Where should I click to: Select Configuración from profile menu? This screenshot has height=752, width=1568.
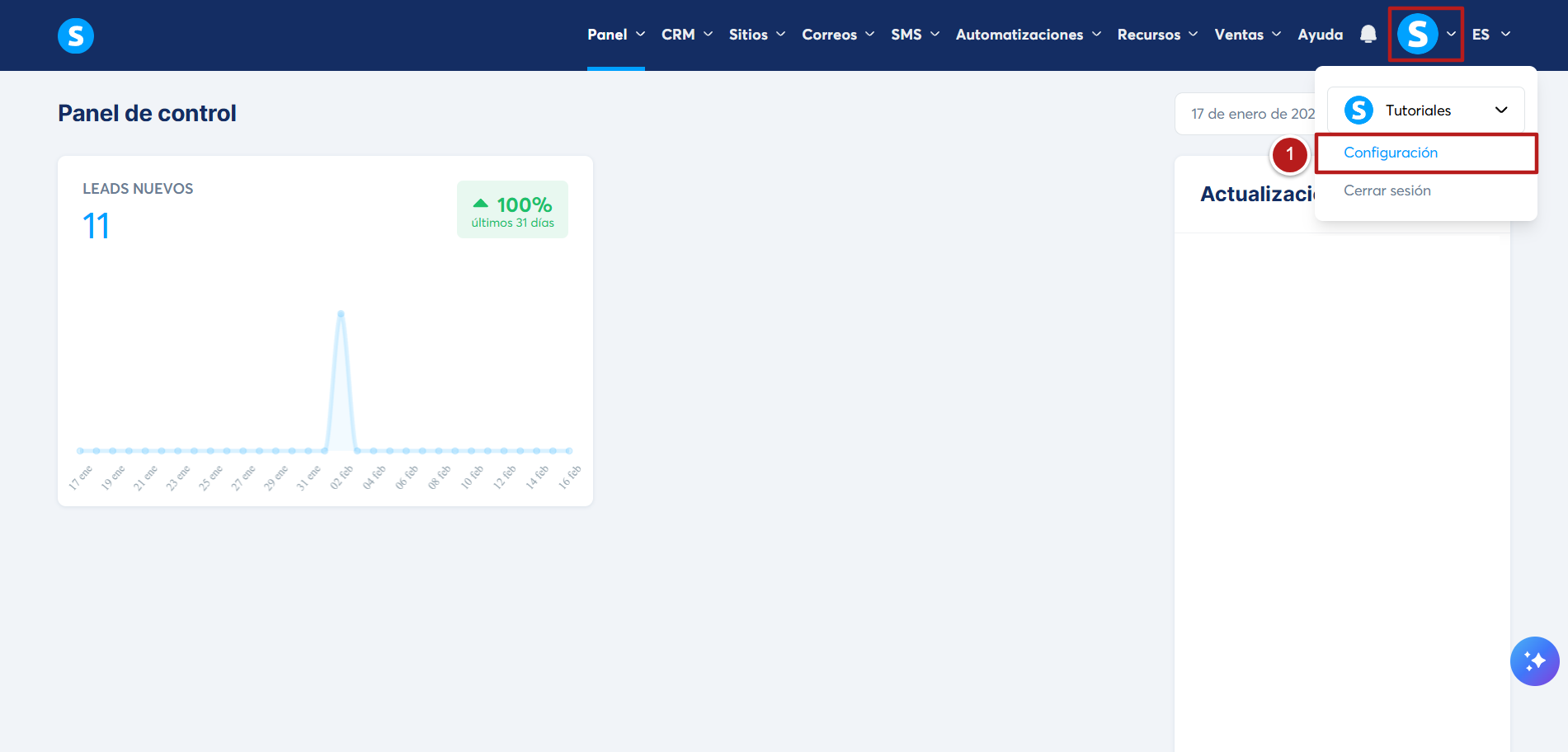pyautogui.click(x=1391, y=153)
